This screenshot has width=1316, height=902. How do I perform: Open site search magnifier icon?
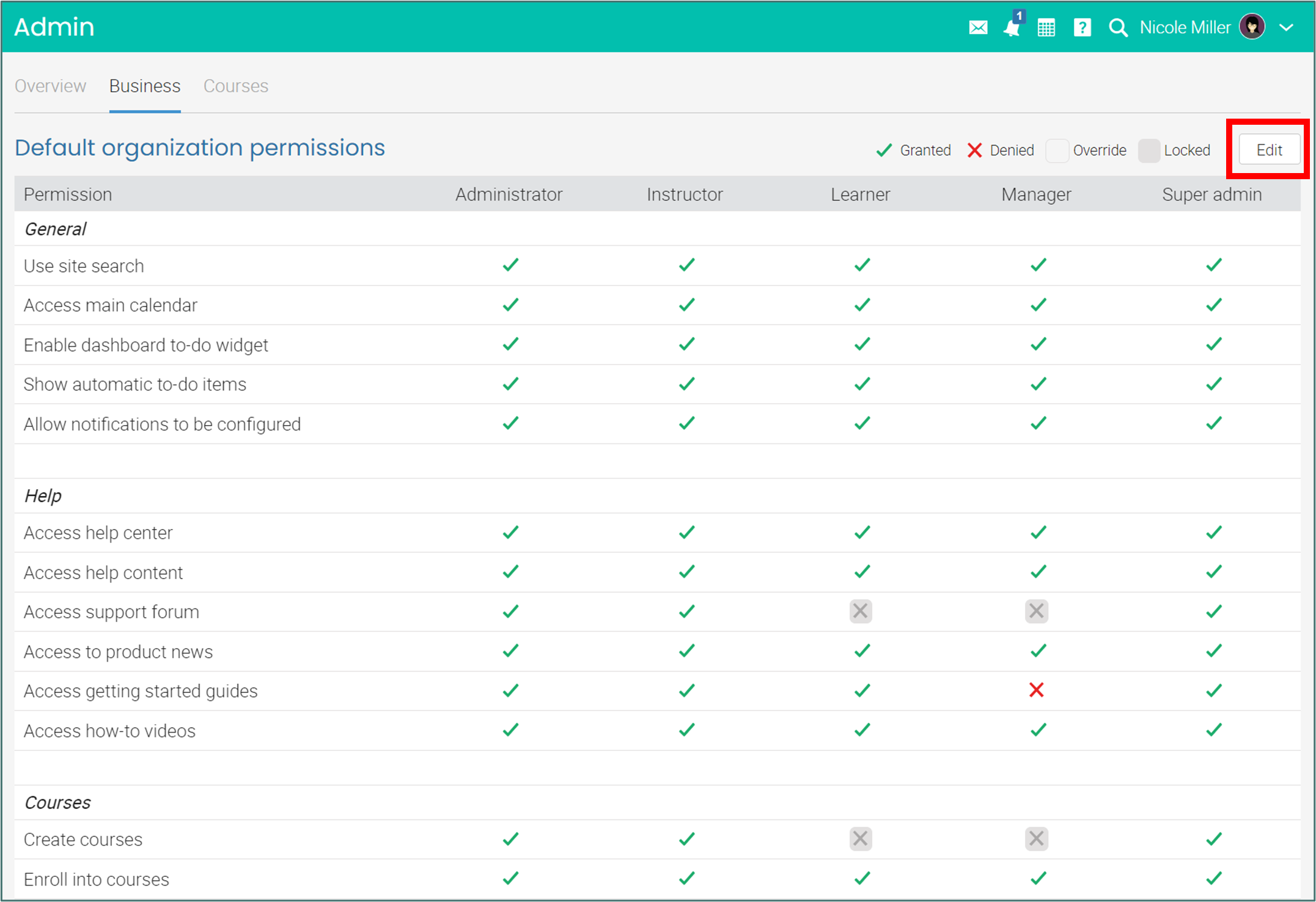[1117, 28]
